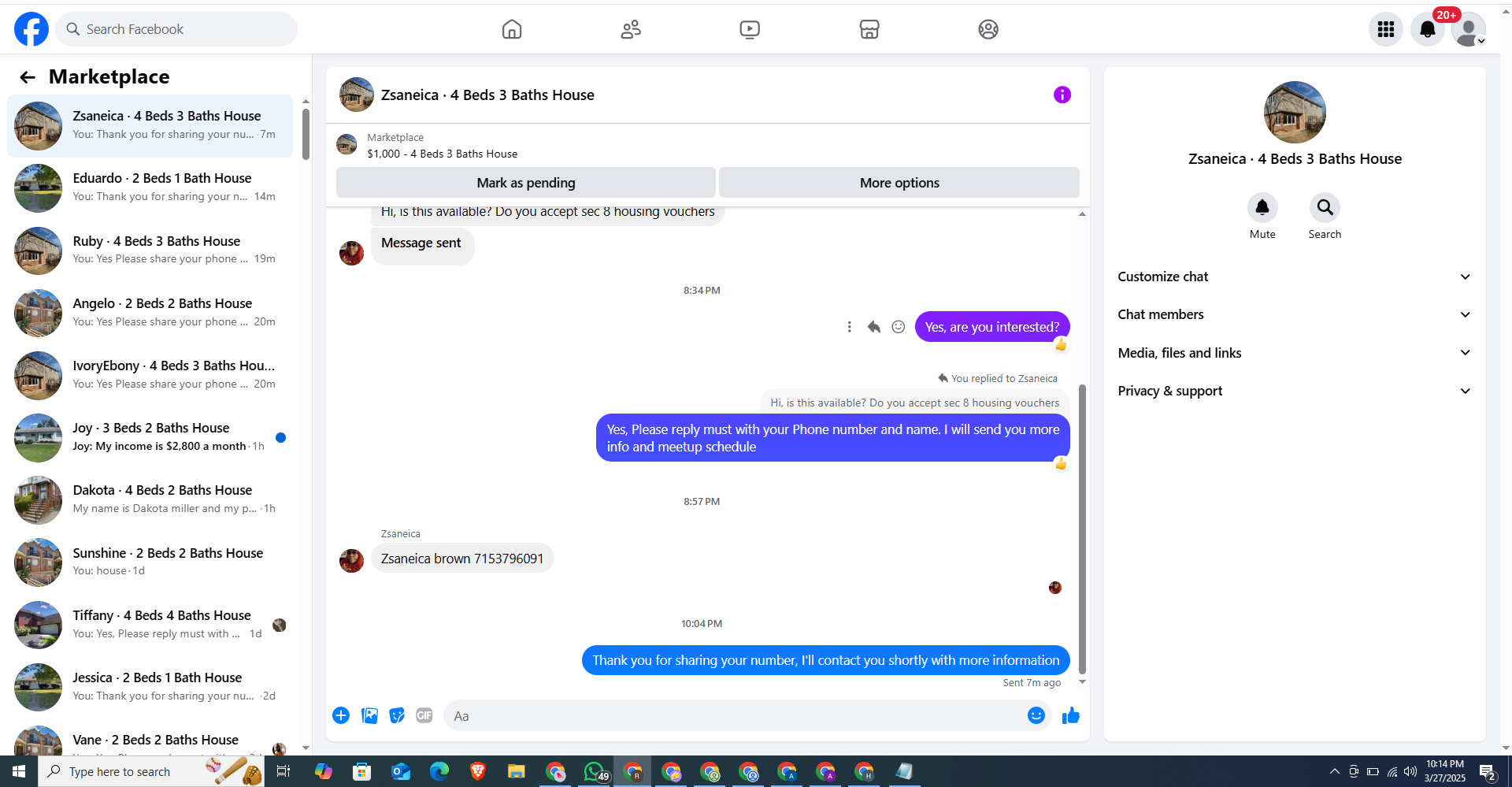Open Tiffany 4 Beds 4 Baths conversation

150,625
